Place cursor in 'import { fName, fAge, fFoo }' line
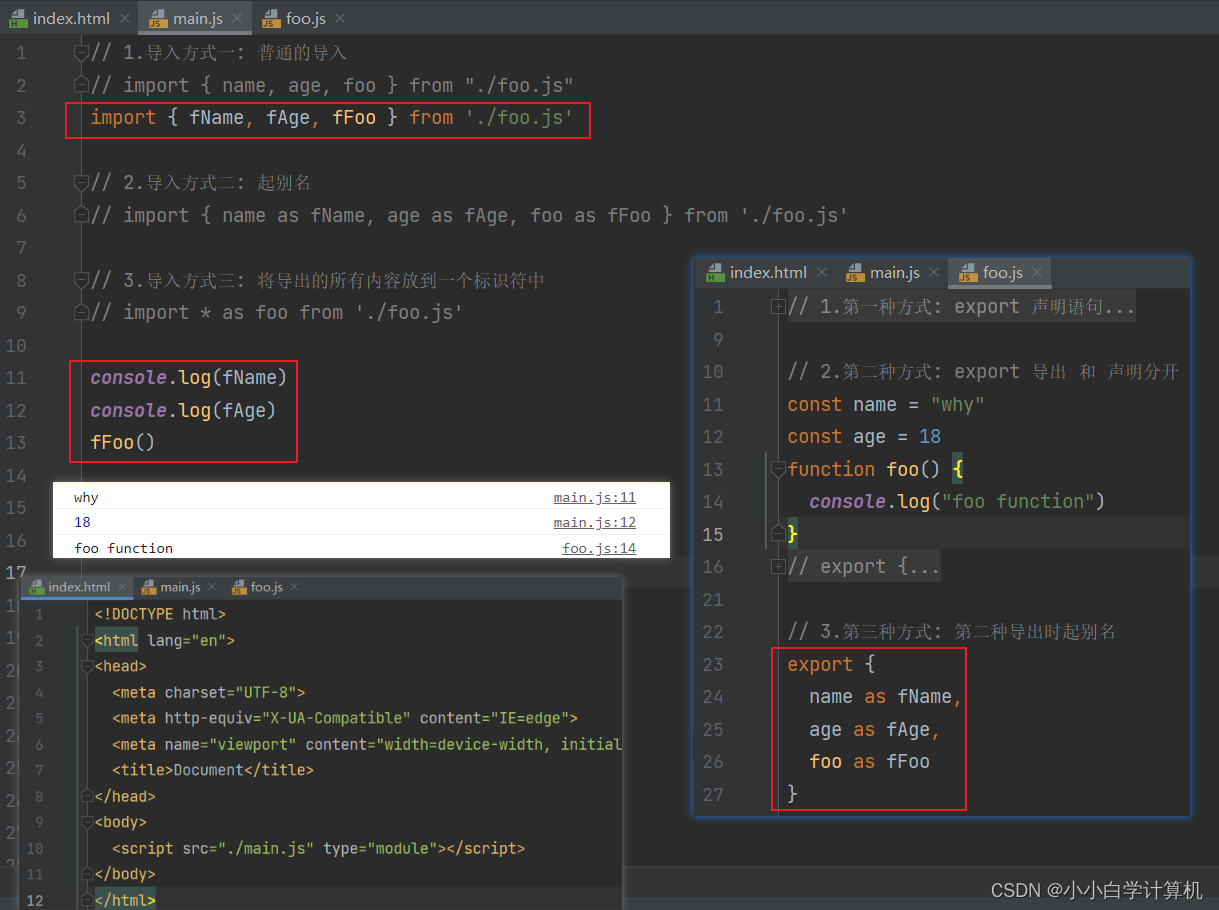This screenshot has width=1219, height=910. point(332,118)
